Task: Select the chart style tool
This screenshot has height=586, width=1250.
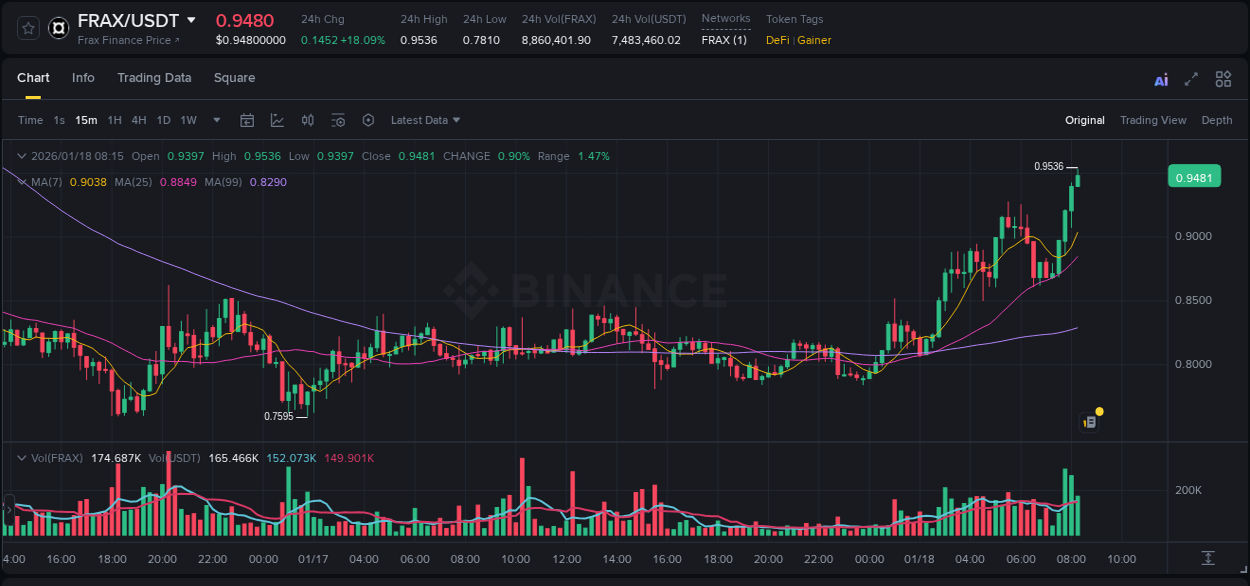Action: point(277,120)
